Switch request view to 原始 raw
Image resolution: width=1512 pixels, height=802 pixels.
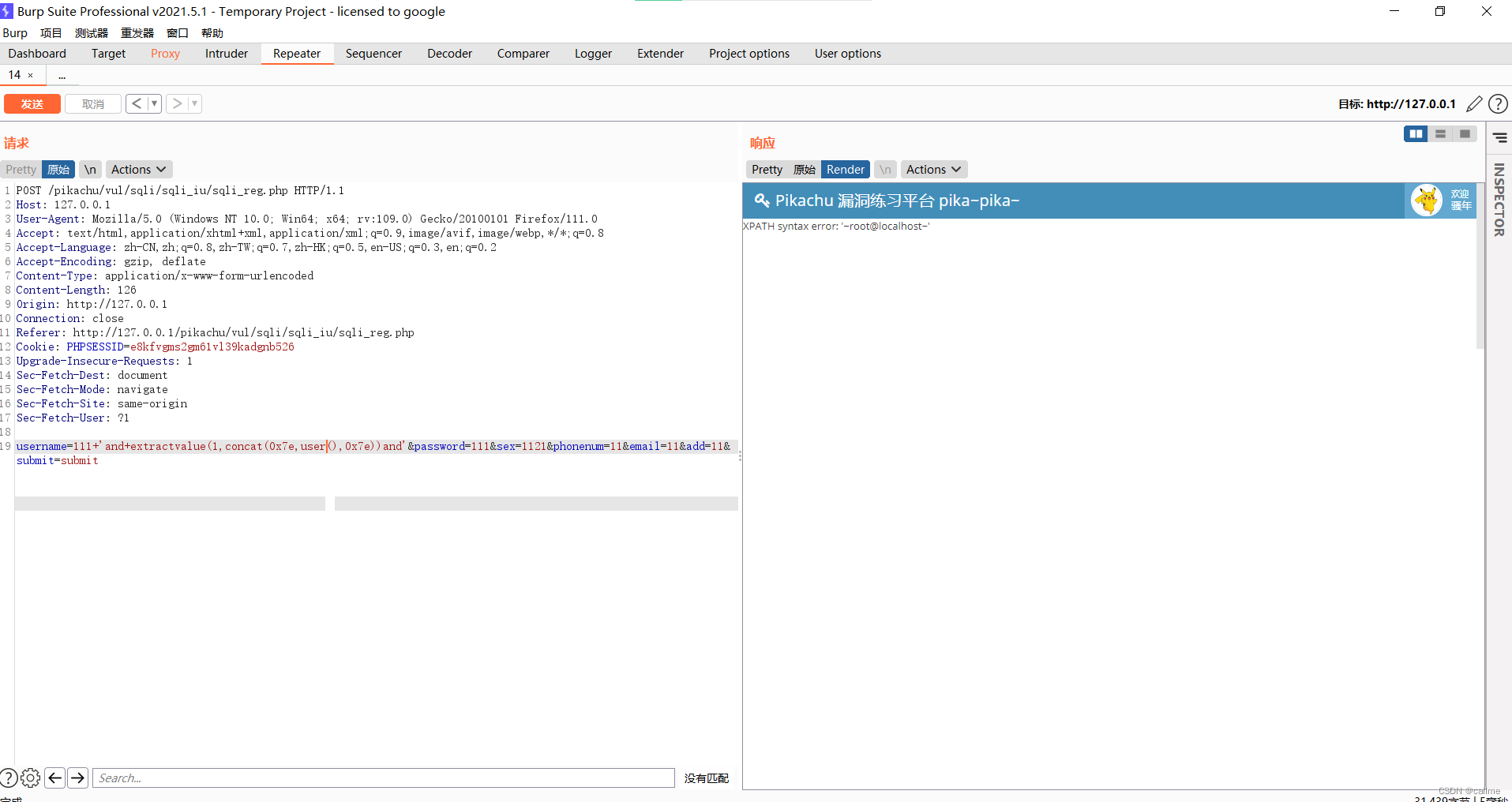(58, 170)
